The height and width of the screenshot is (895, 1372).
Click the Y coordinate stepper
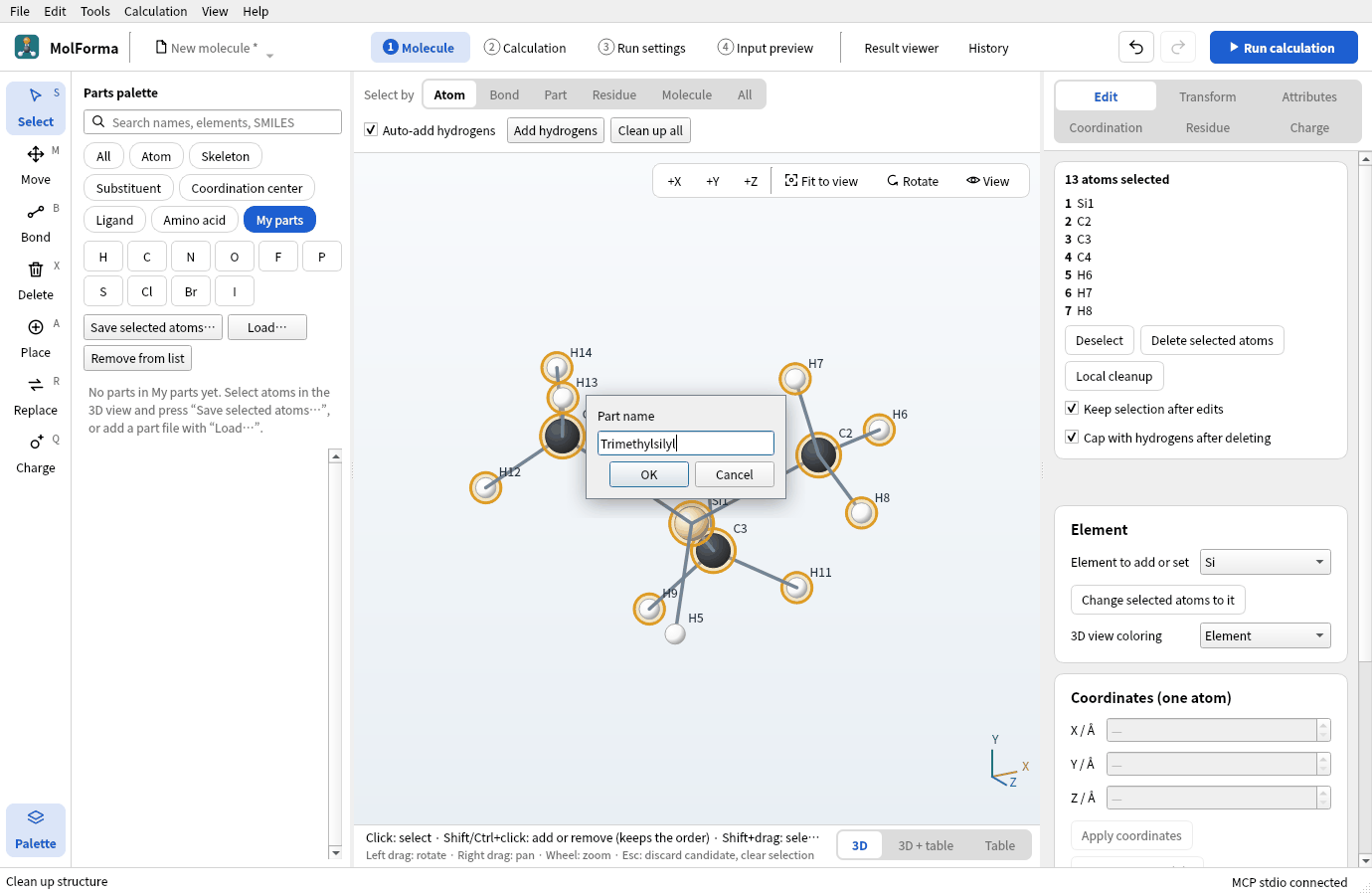[x=1323, y=764]
